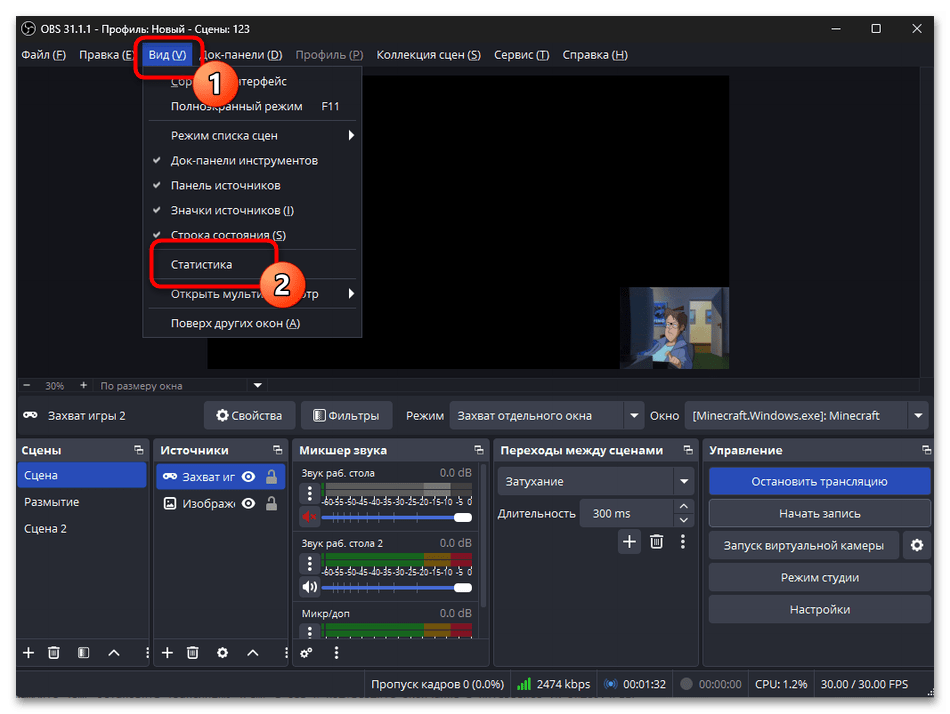Uncheck Панель источников in the Вид menu
The width and height of the screenshot is (950, 714).
225,185
